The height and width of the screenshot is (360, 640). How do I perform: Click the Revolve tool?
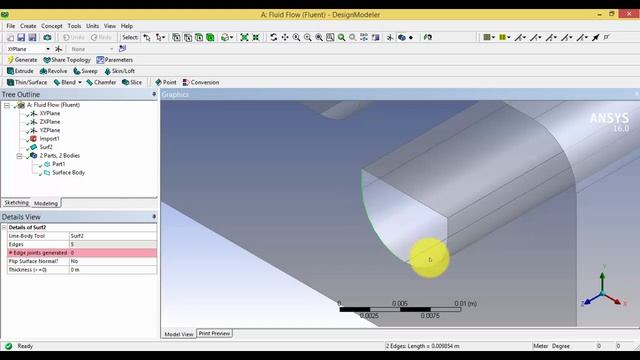(53, 71)
